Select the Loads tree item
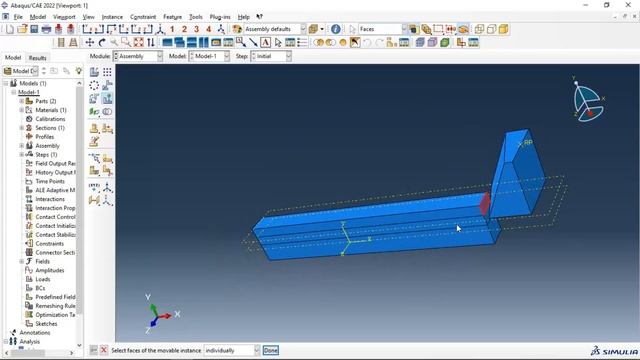 (43, 279)
